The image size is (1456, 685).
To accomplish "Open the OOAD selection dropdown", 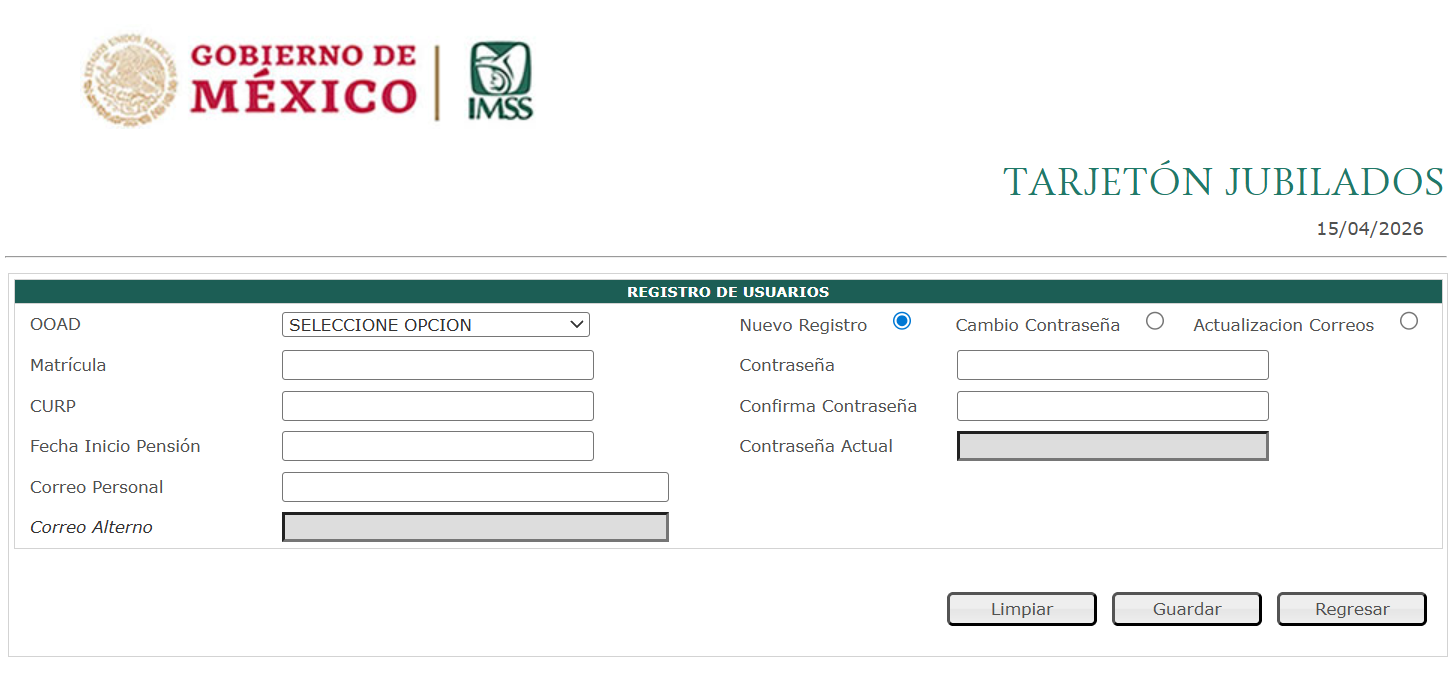I will [x=435, y=324].
